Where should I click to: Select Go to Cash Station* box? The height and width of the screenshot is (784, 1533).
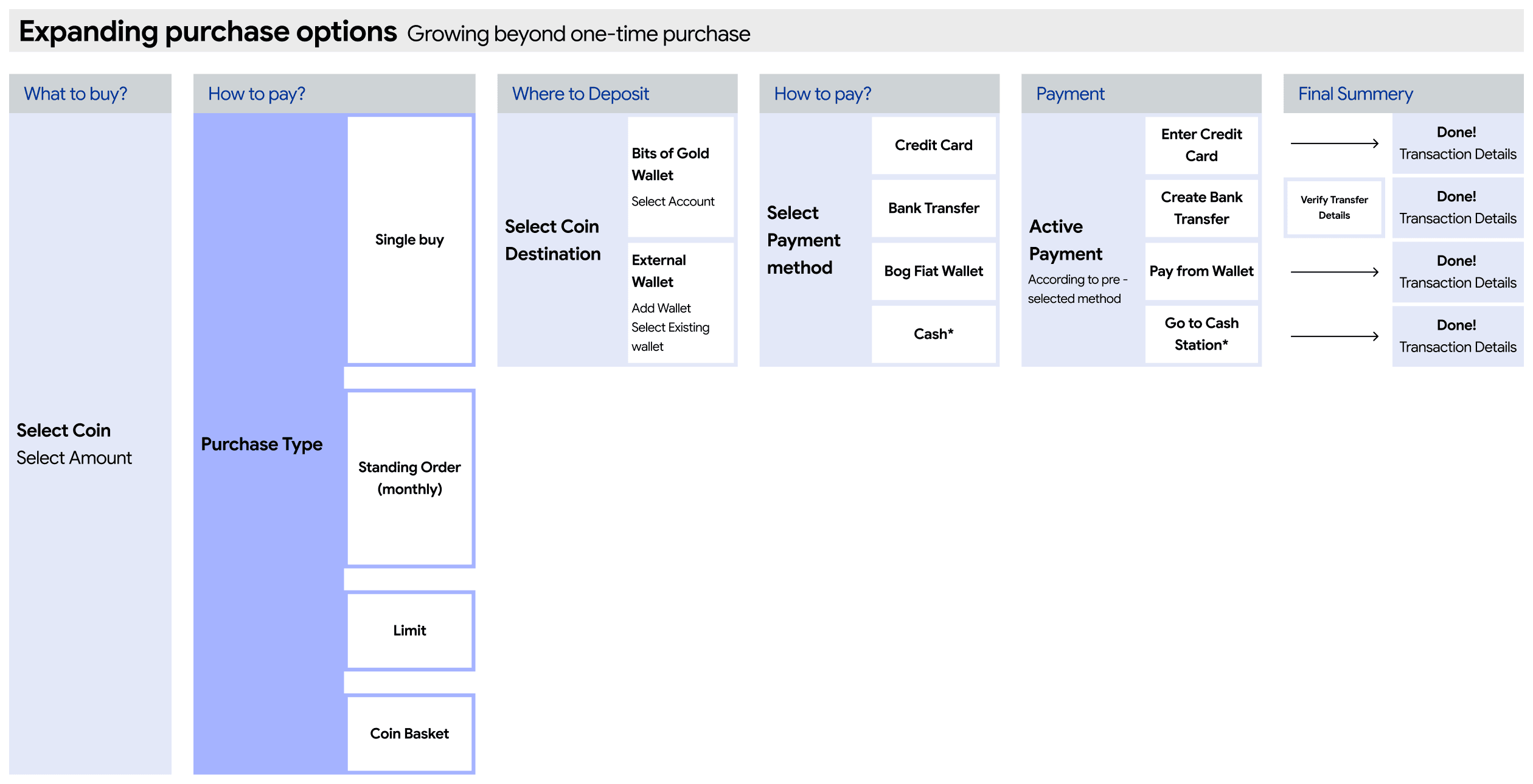1201,334
